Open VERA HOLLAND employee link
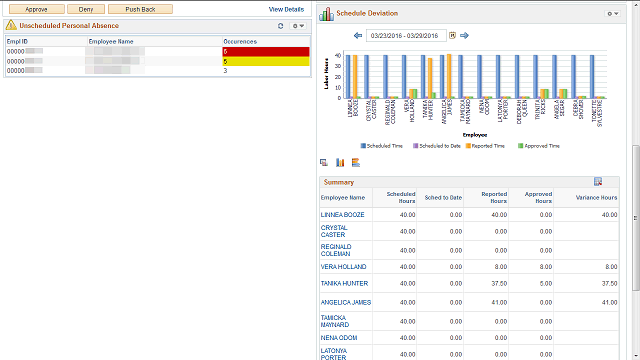Image resolution: width=640 pixels, height=360 pixels. (343, 267)
